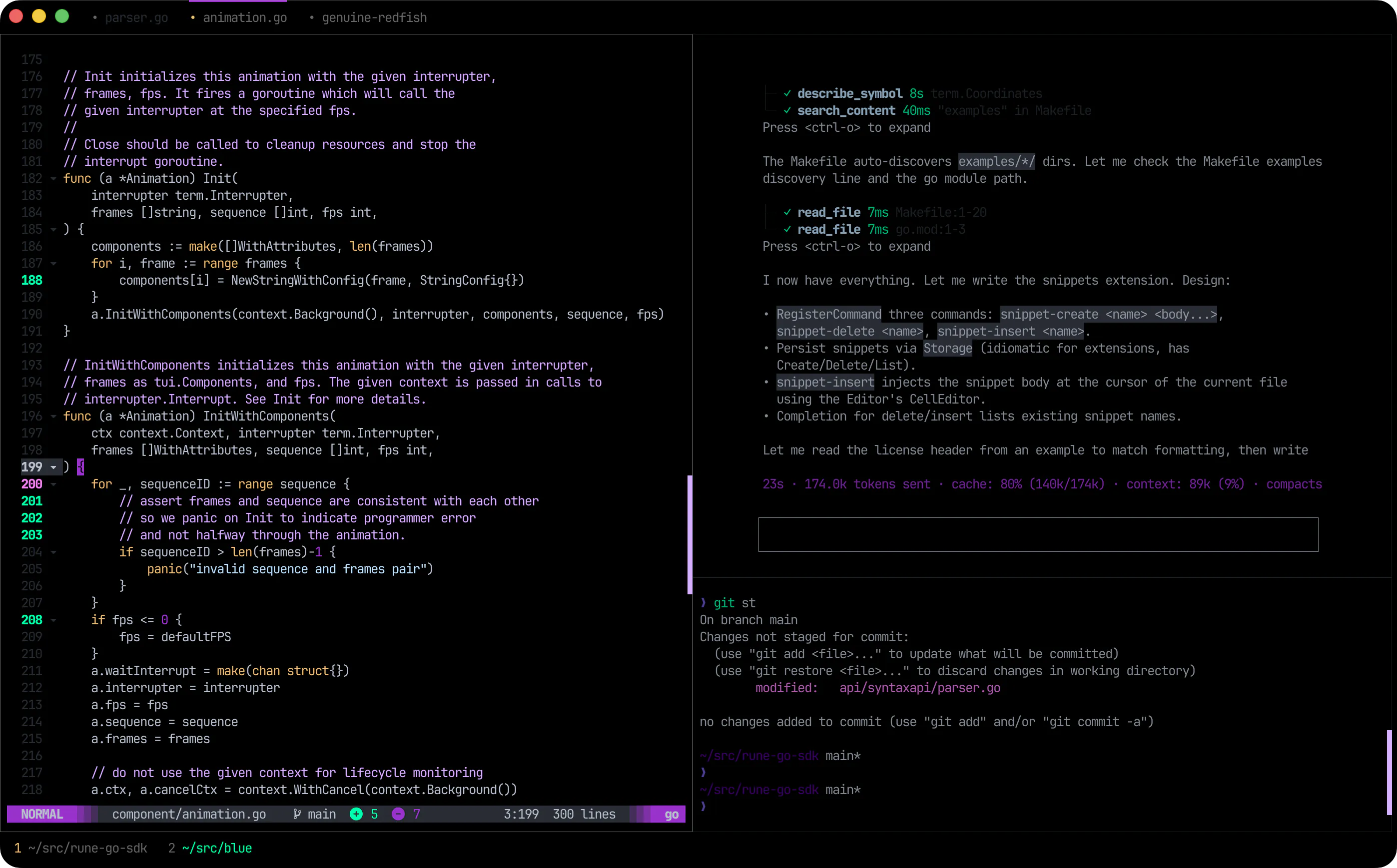Click the editor pane scrollbar thumb
The height and width of the screenshot is (868, 1397).
pos(690,534)
